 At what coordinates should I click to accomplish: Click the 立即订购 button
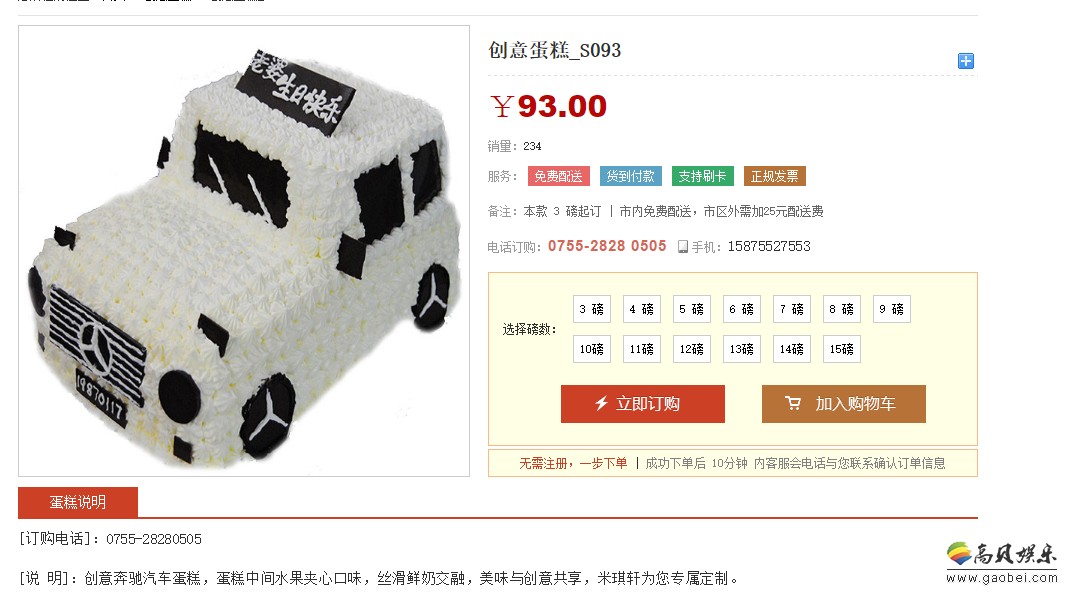coord(643,404)
